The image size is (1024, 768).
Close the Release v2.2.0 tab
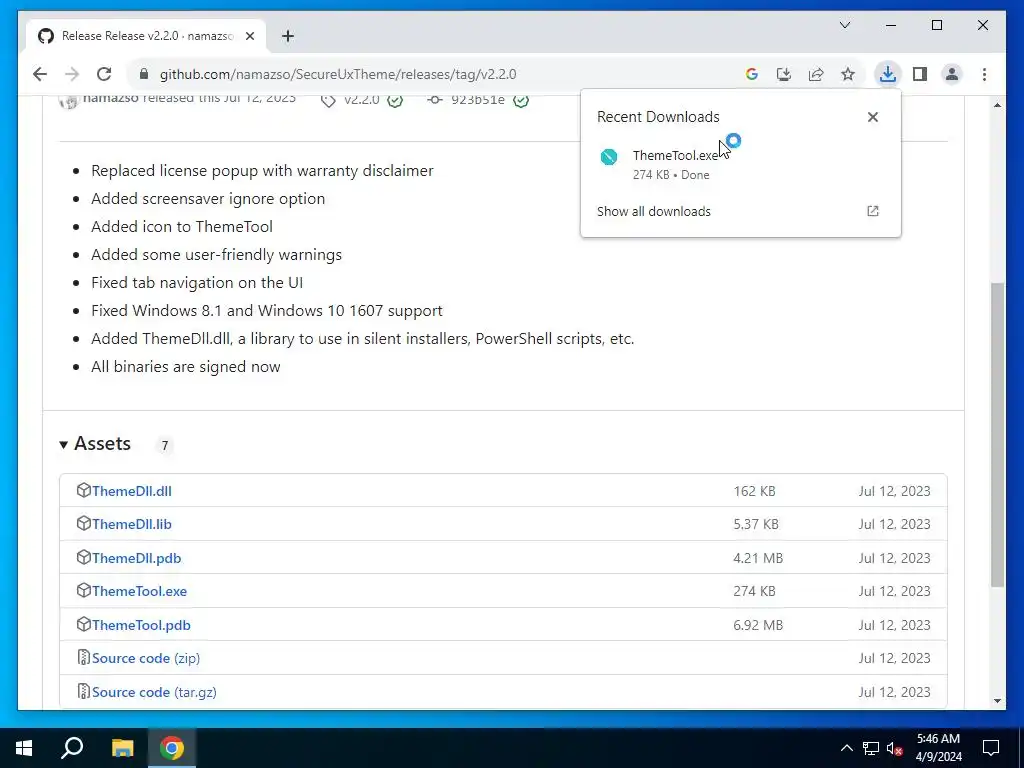249,36
